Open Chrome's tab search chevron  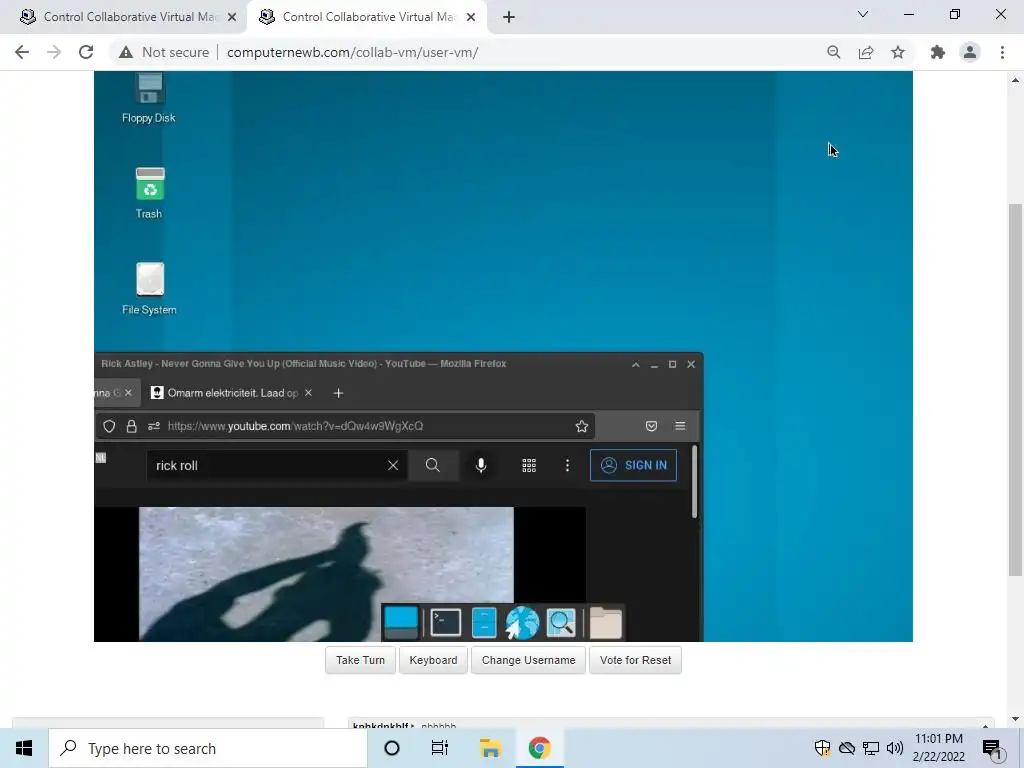(x=863, y=14)
